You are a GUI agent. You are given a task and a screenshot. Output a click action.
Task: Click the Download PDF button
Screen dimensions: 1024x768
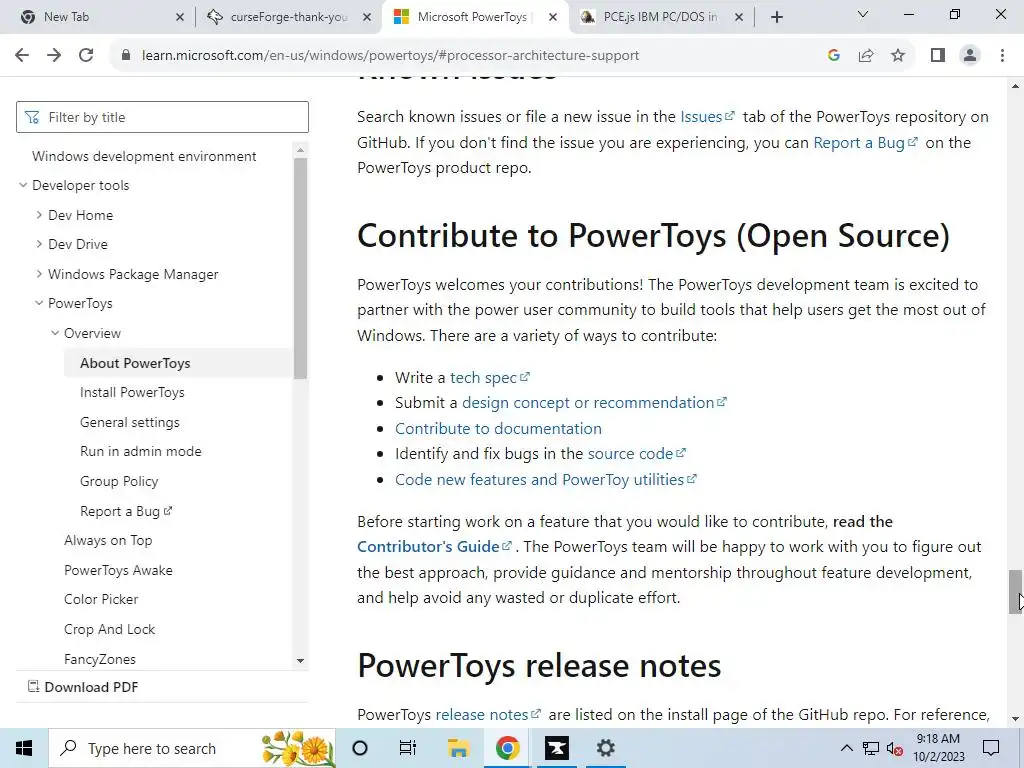(83, 687)
